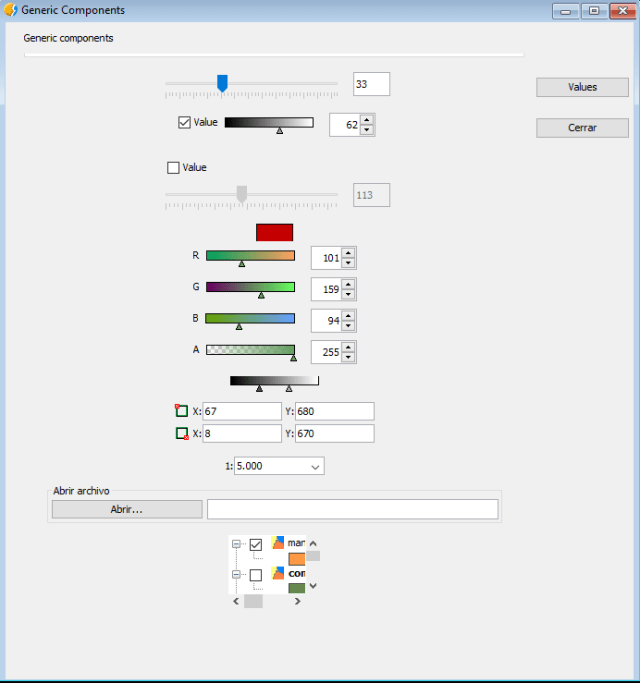640x683 pixels.
Task: Increase the B value 94
Action: 348,316
